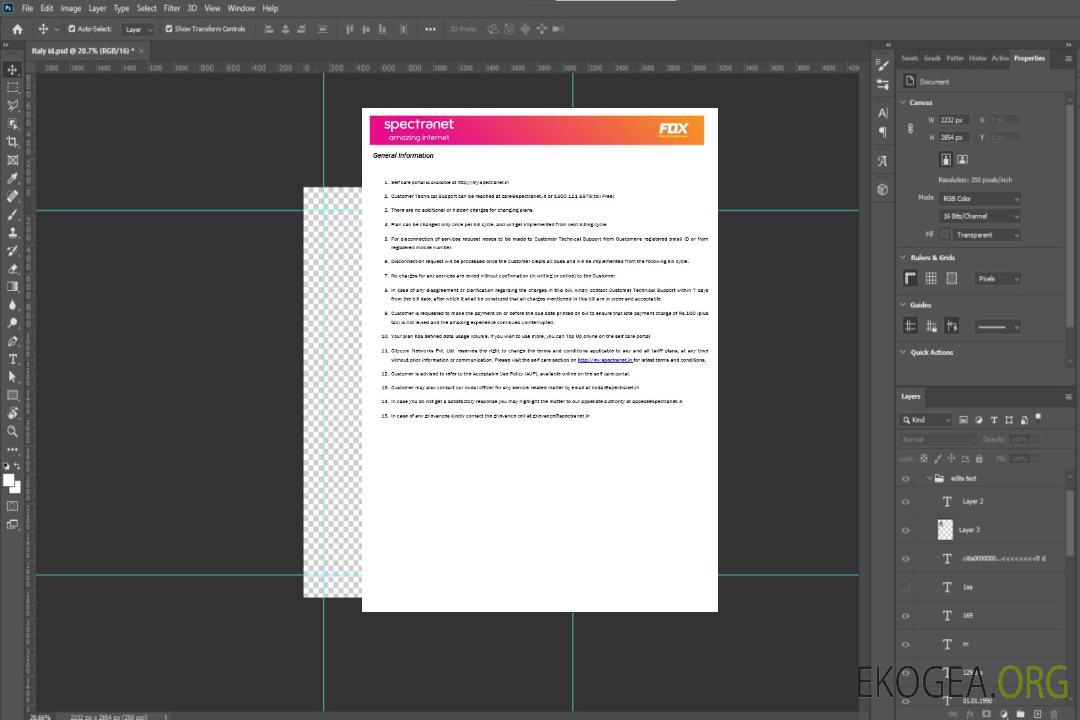Select the Clone Stamp tool
1080x720 pixels.
pos(12,233)
